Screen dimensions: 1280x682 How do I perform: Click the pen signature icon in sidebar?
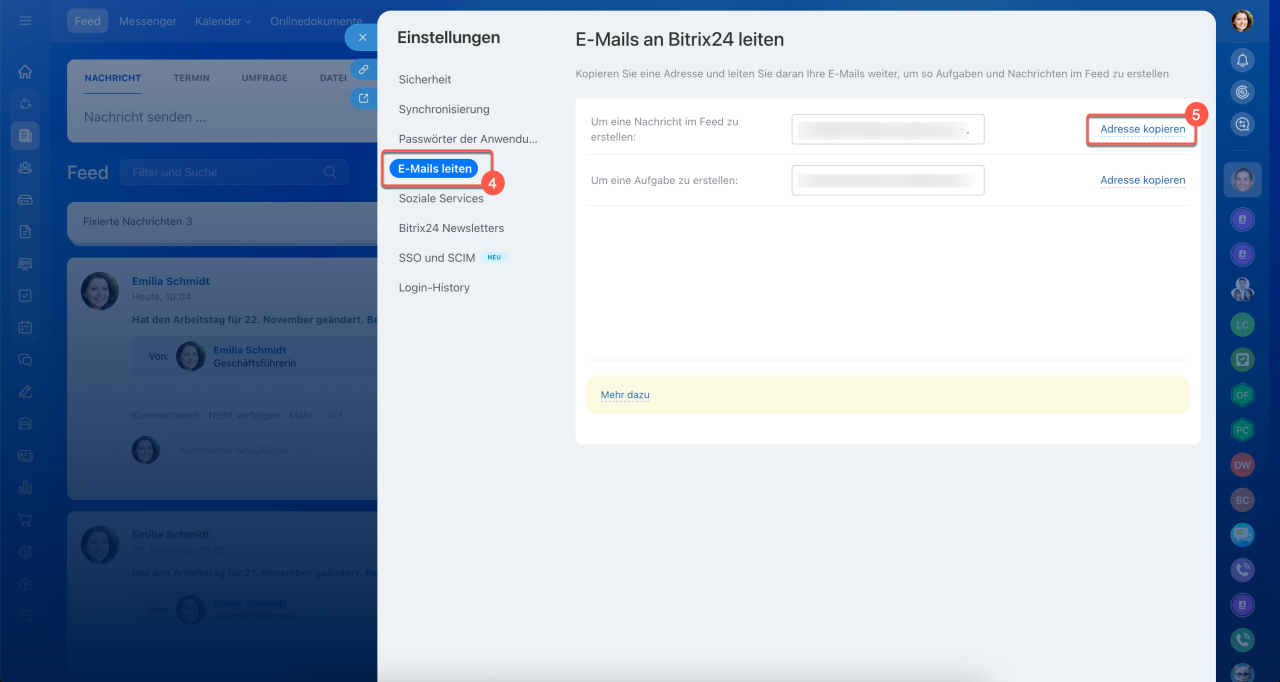click(x=25, y=391)
